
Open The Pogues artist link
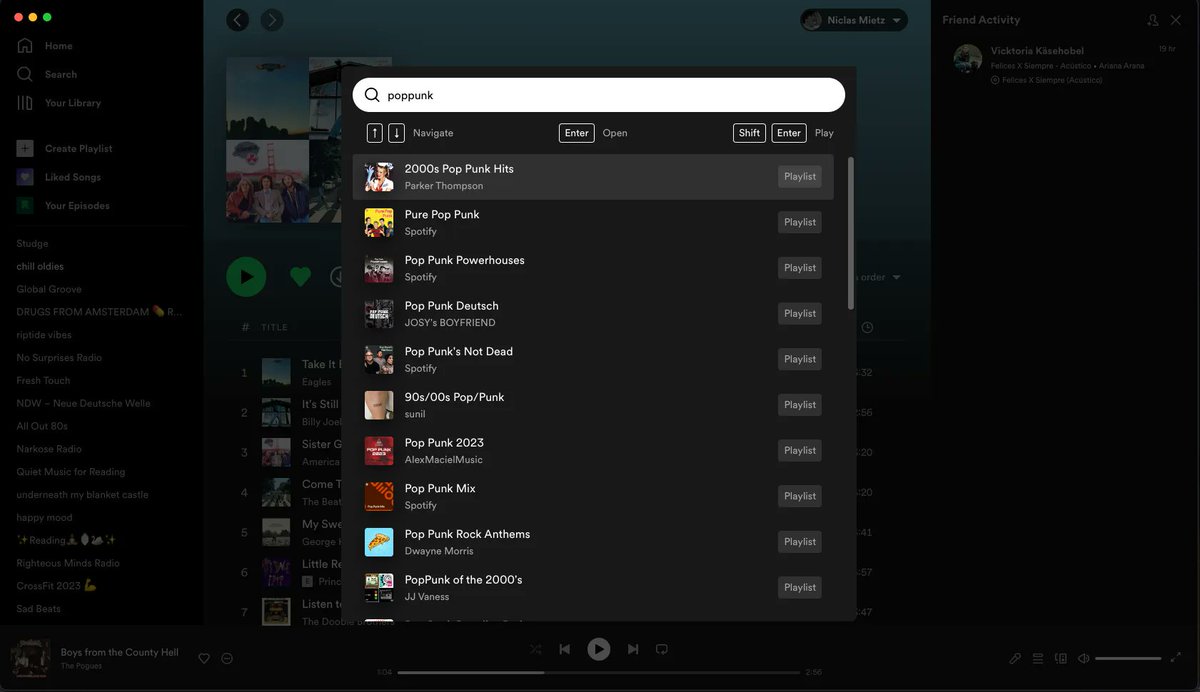pos(81,666)
